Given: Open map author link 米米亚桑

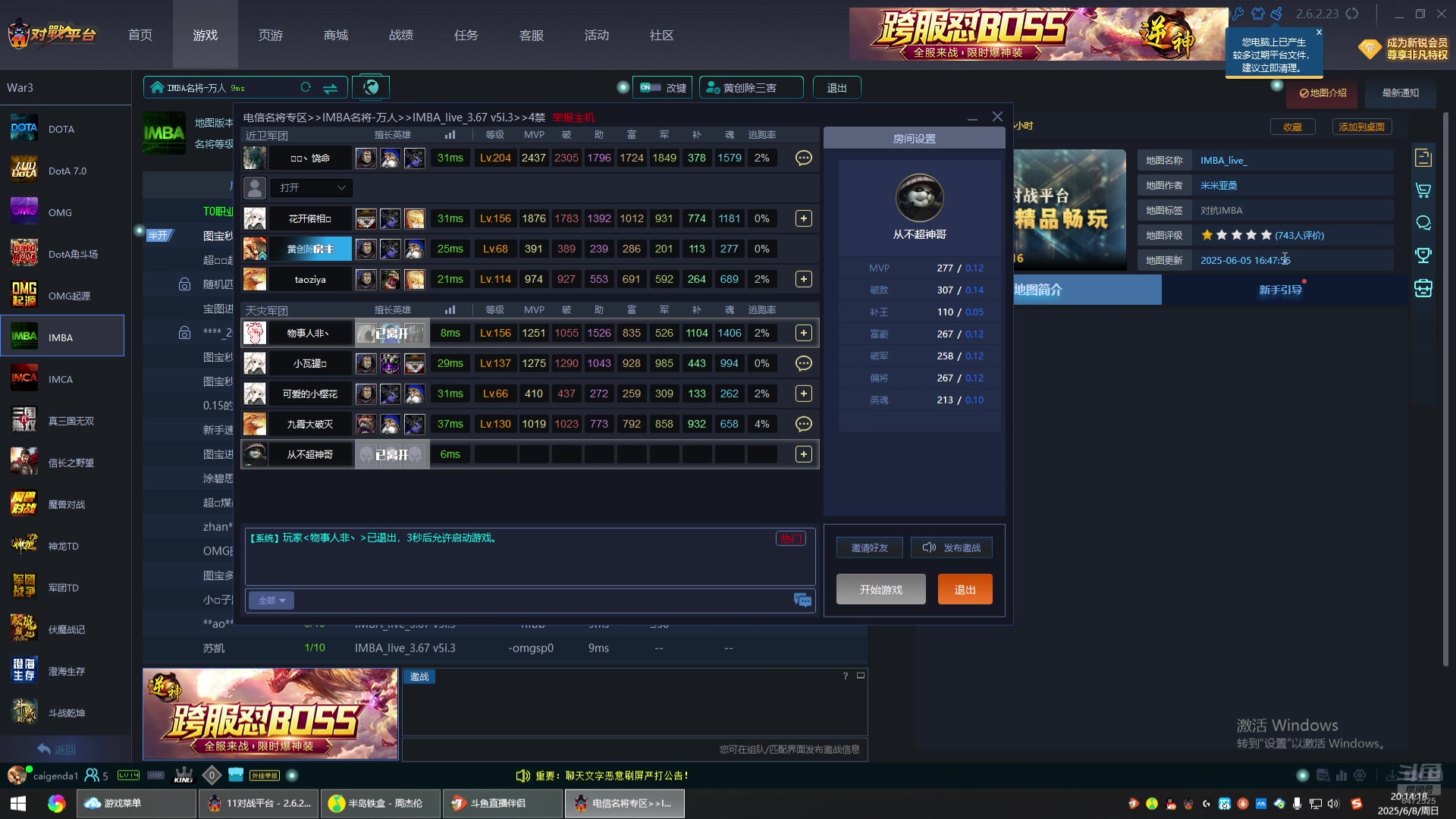Looking at the screenshot, I should [x=1218, y=185].
